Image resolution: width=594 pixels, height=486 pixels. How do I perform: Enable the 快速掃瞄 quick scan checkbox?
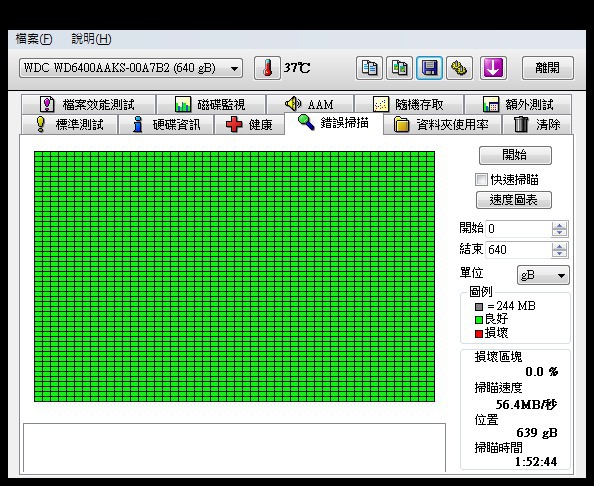[481, 180]
